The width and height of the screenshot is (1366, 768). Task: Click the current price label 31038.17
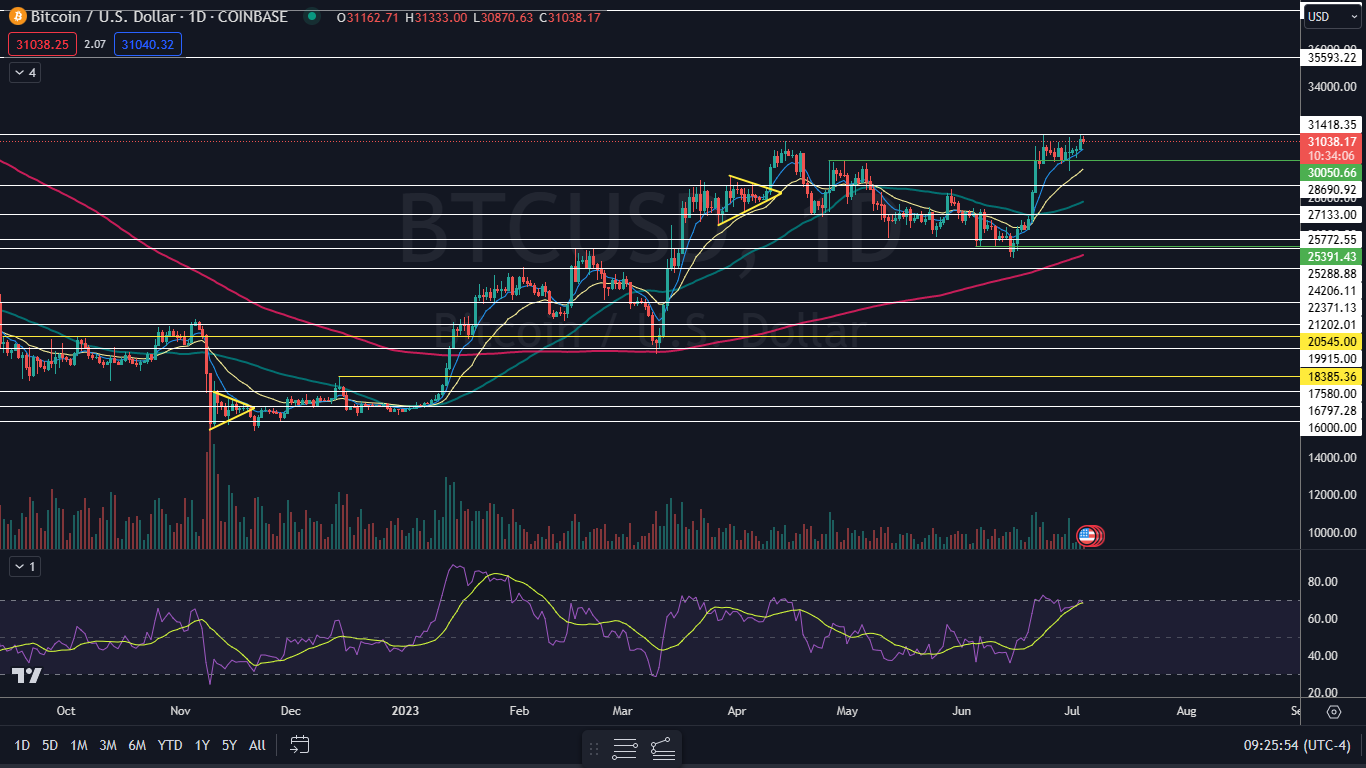(1333, 142)
